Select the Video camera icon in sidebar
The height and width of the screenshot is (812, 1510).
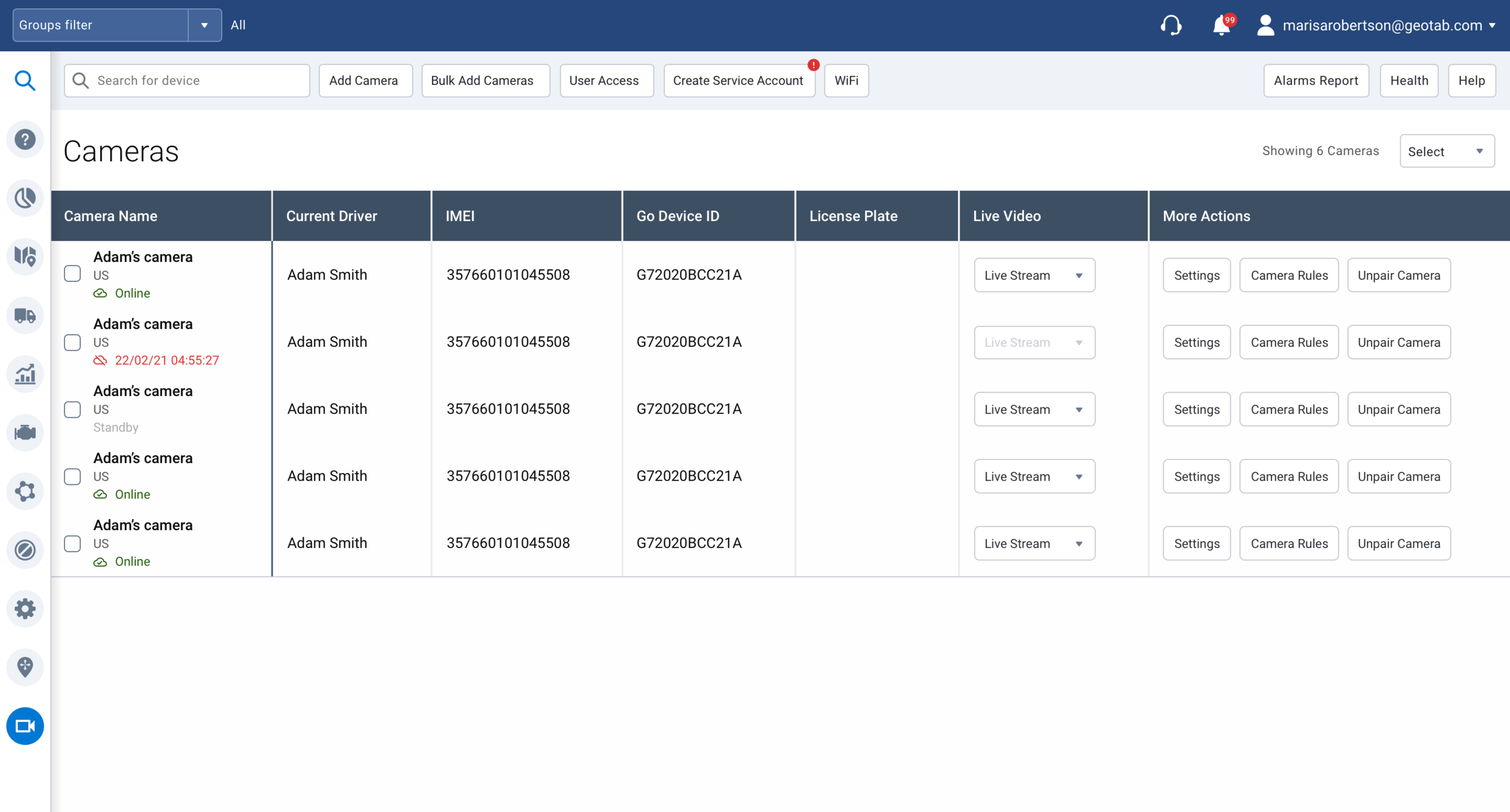point(25,726)
